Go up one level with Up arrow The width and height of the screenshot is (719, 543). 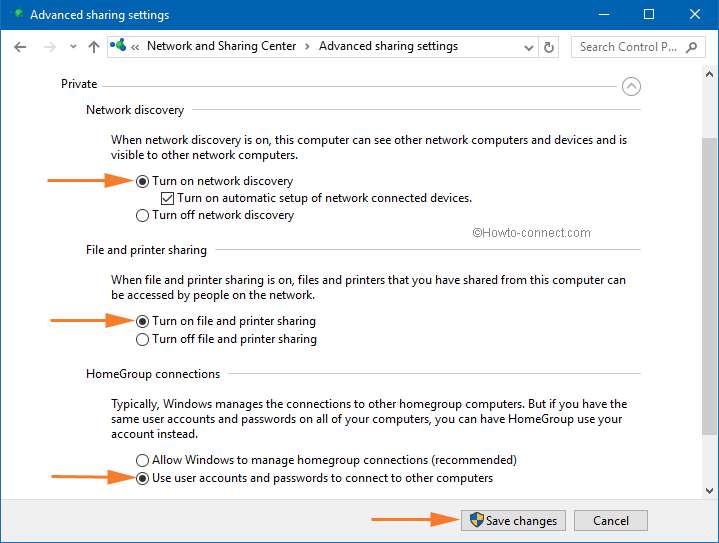click(94, 47)
